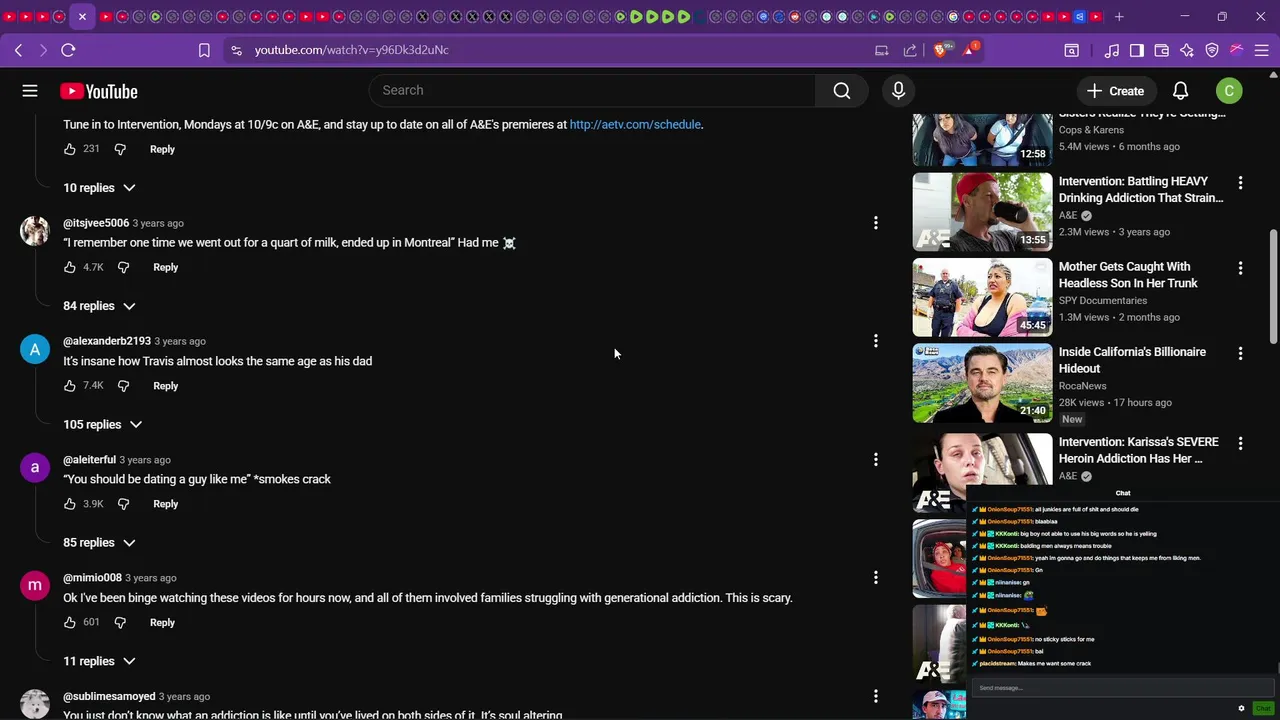Open Brave VPN shield button
1280x720 pixels.
point(1212,50)
